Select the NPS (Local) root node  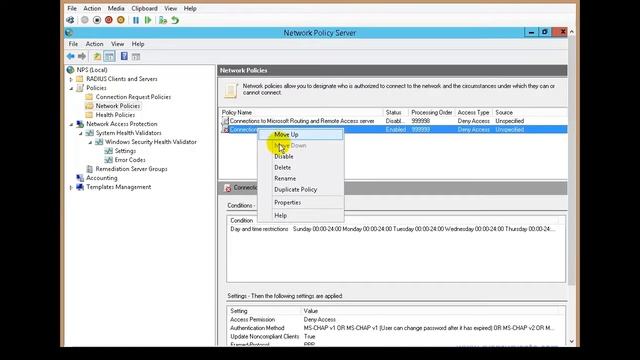coord(92,70)
